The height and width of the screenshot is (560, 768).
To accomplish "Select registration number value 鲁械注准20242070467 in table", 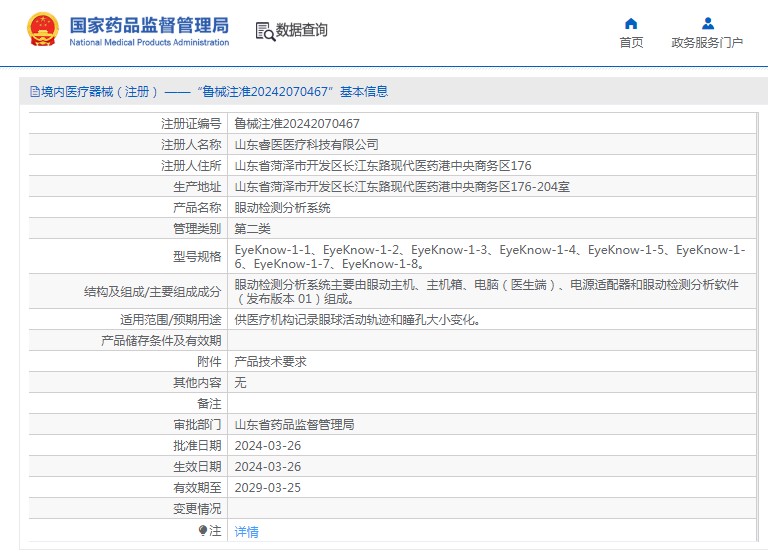I will tap(297, 124).
